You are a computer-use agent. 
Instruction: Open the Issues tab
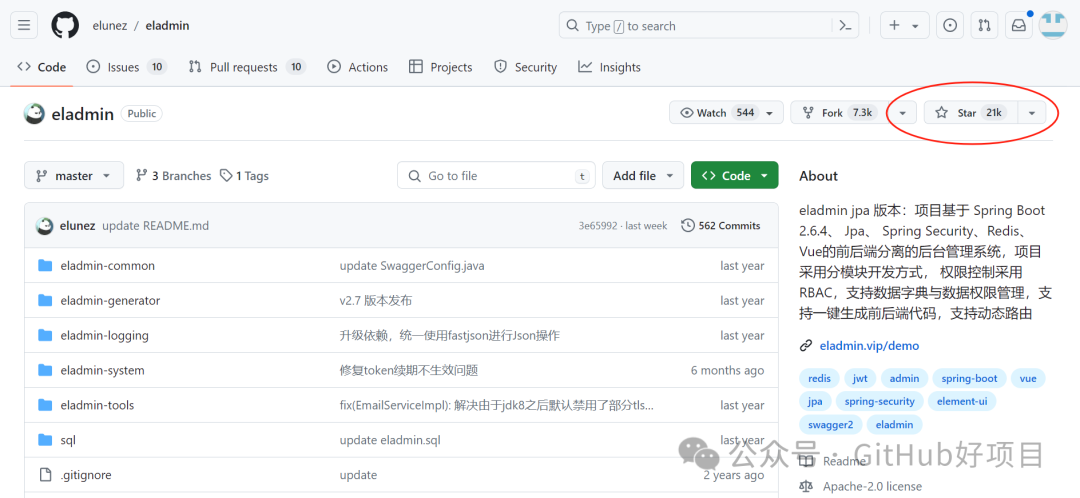click(126, 67)
